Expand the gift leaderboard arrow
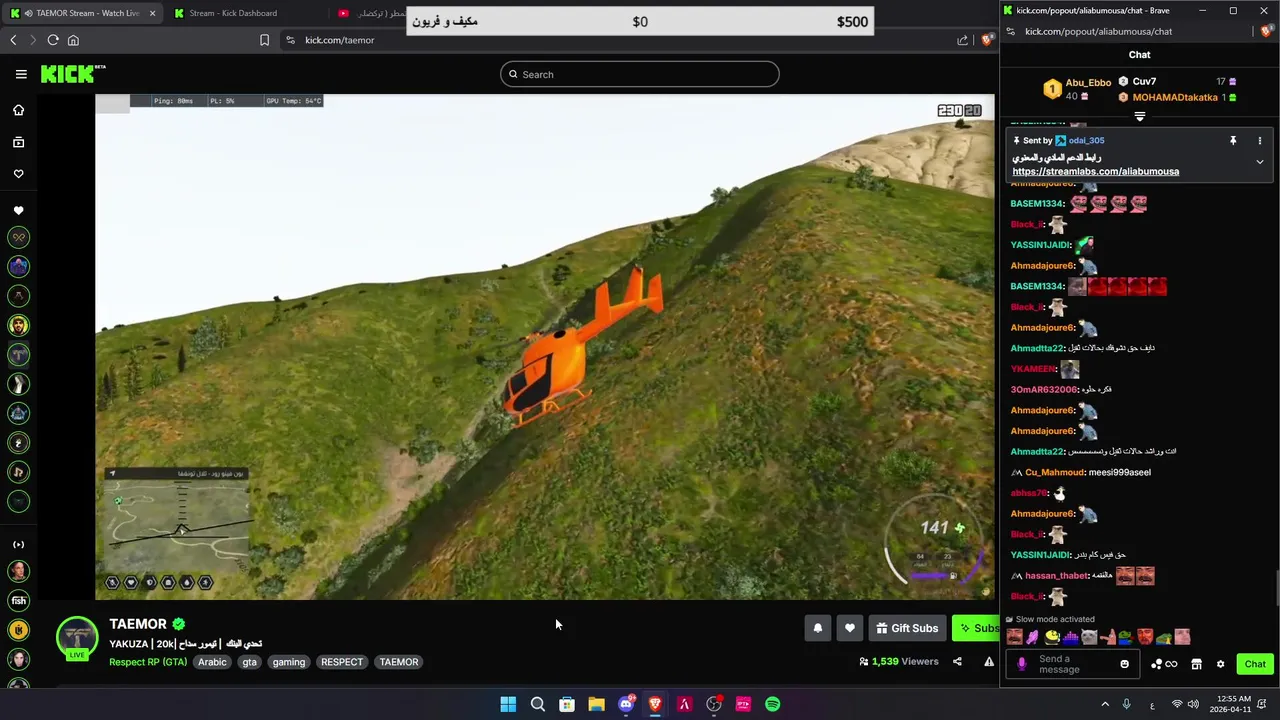Viewport: 1280px width, 720px height. 1140,116
